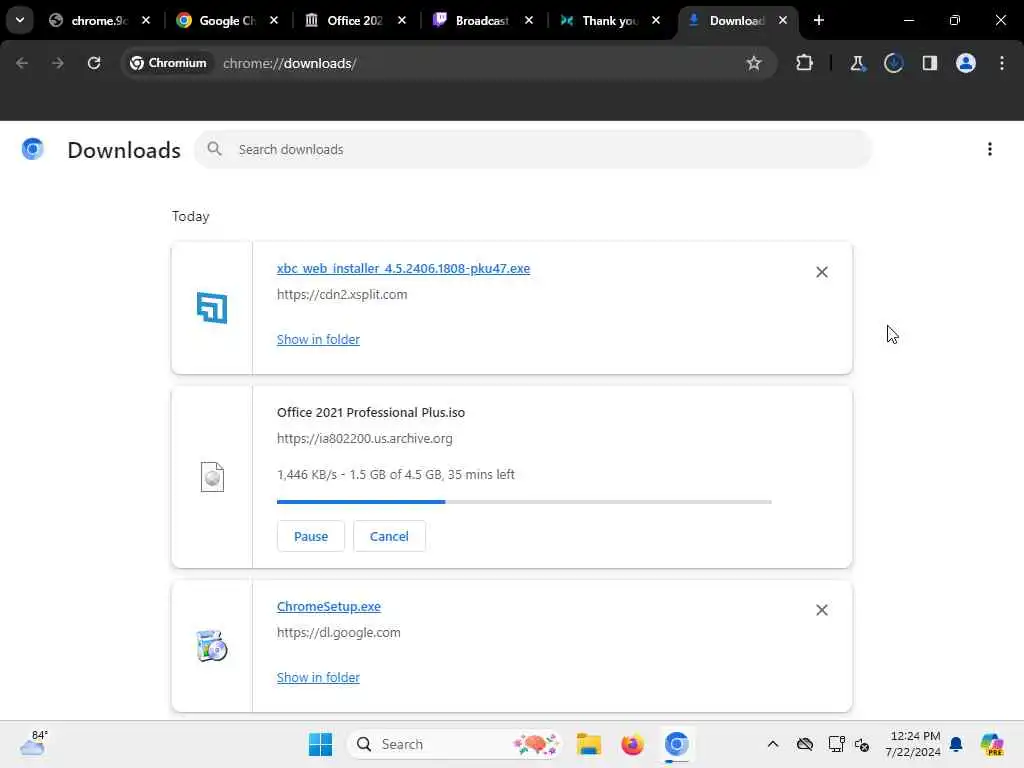Close the Broadcast tab
1024x768 pixels.
click(529, 21)
